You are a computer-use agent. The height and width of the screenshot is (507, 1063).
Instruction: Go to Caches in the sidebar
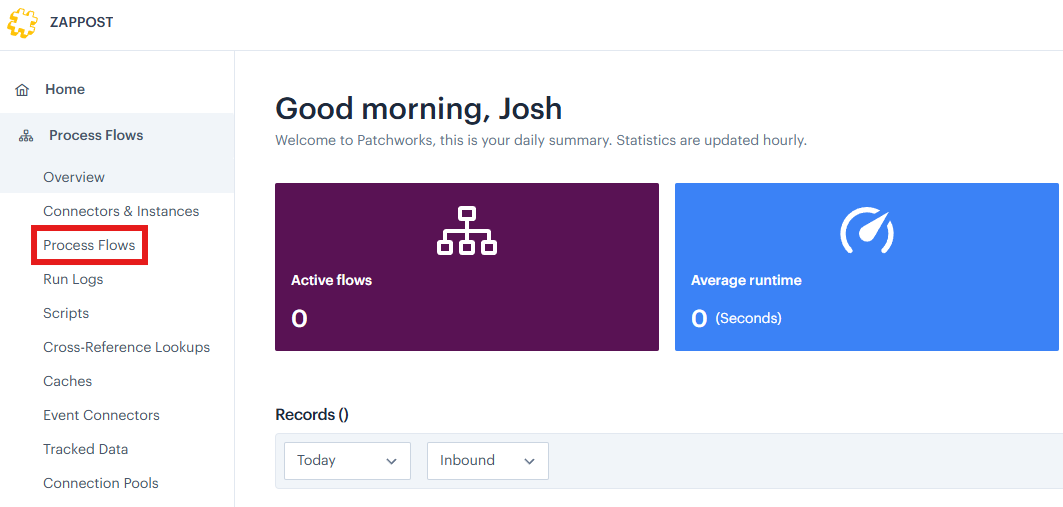[67, 381]
